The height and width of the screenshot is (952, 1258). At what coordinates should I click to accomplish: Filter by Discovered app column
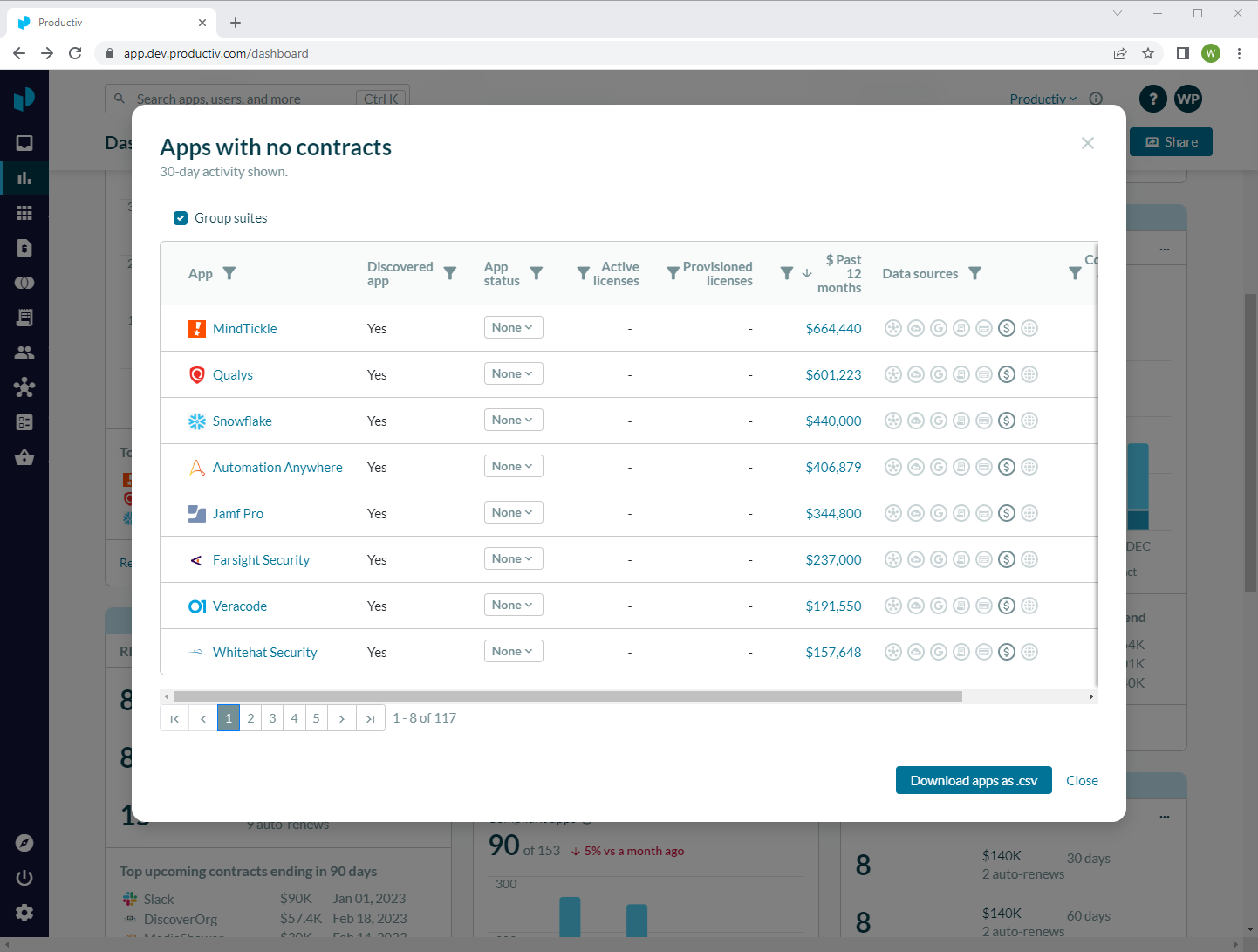tap(450, 274)
